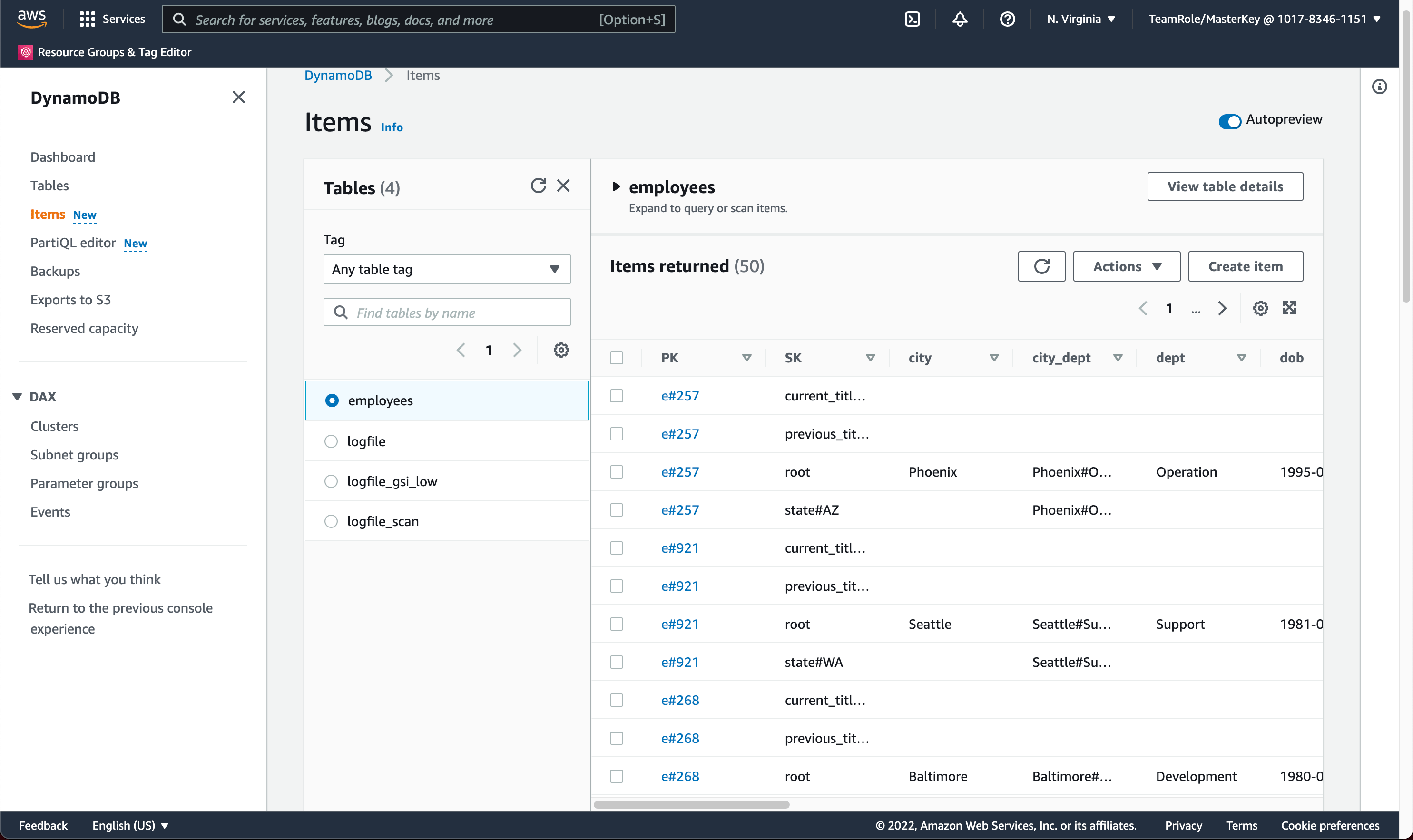Open the notifications bell
1413x840 pixels.
960,19
